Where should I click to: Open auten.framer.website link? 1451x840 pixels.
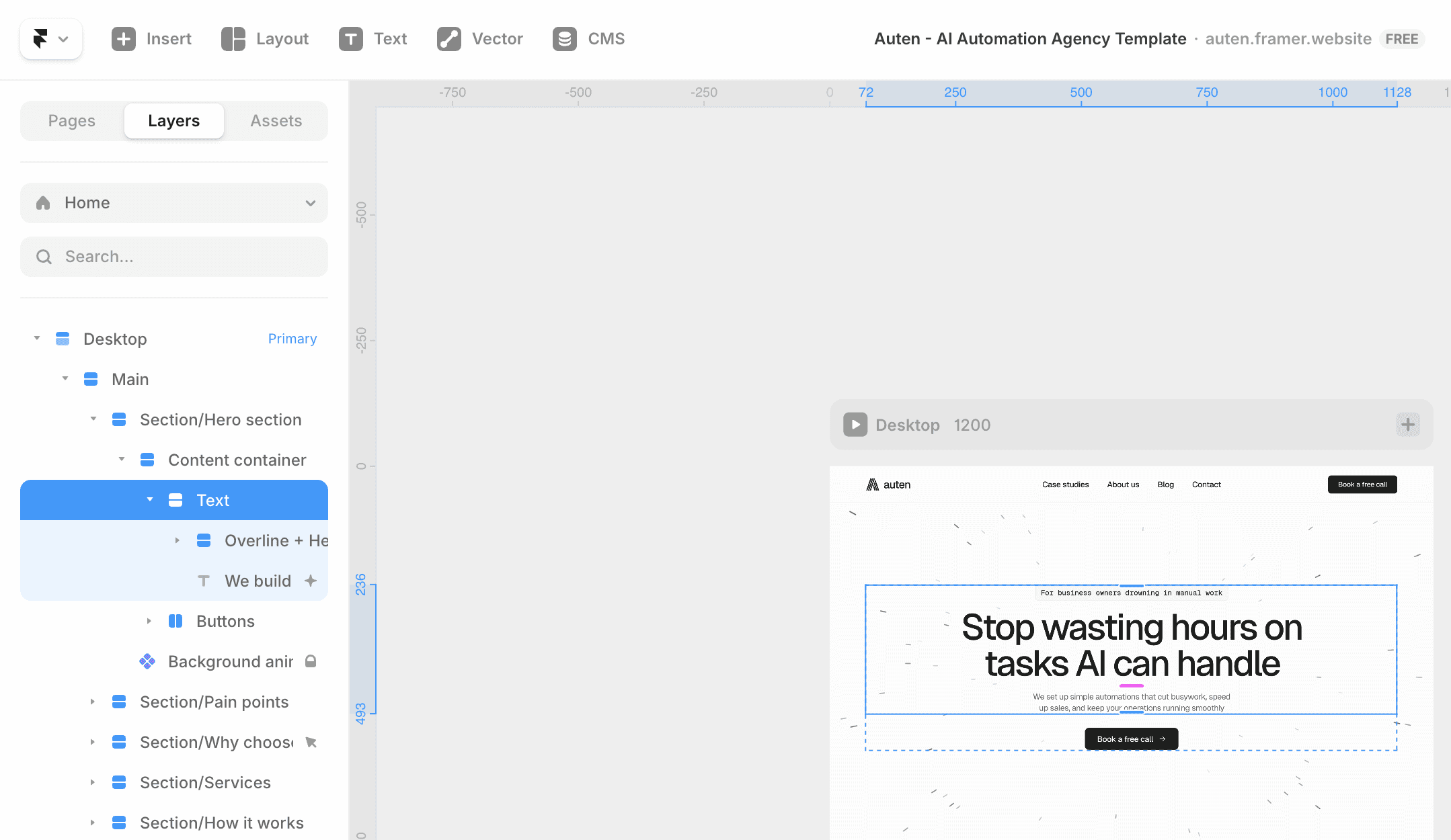(1288, 39)
